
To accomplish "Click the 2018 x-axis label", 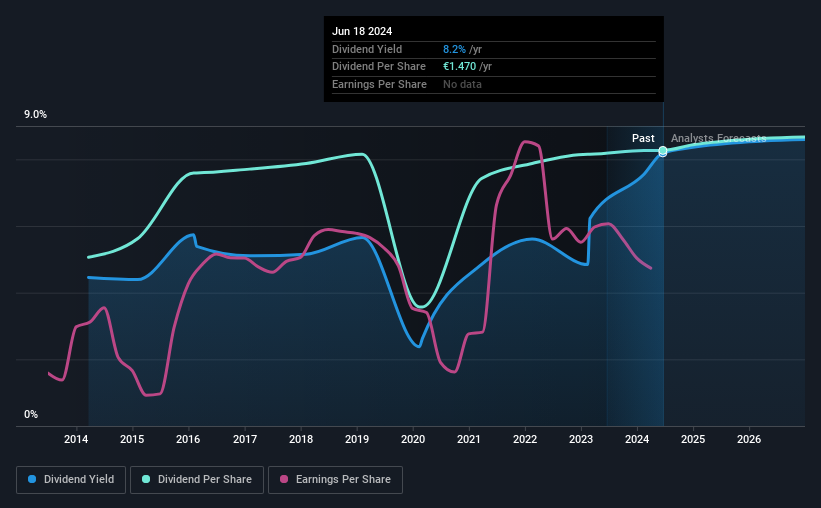I will [x=301, y=439].
